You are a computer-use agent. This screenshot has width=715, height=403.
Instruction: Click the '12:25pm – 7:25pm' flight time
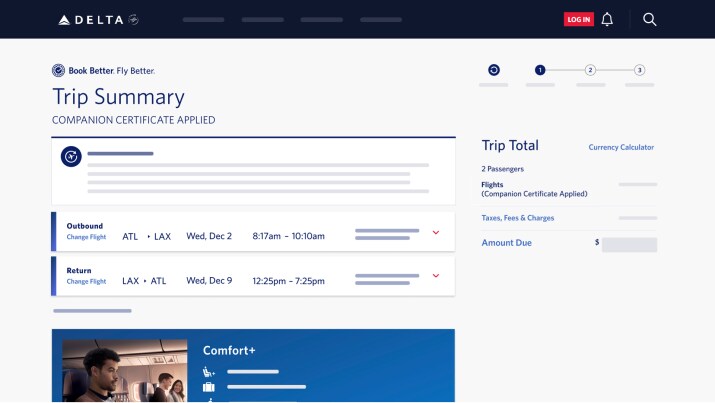point(289,281)
